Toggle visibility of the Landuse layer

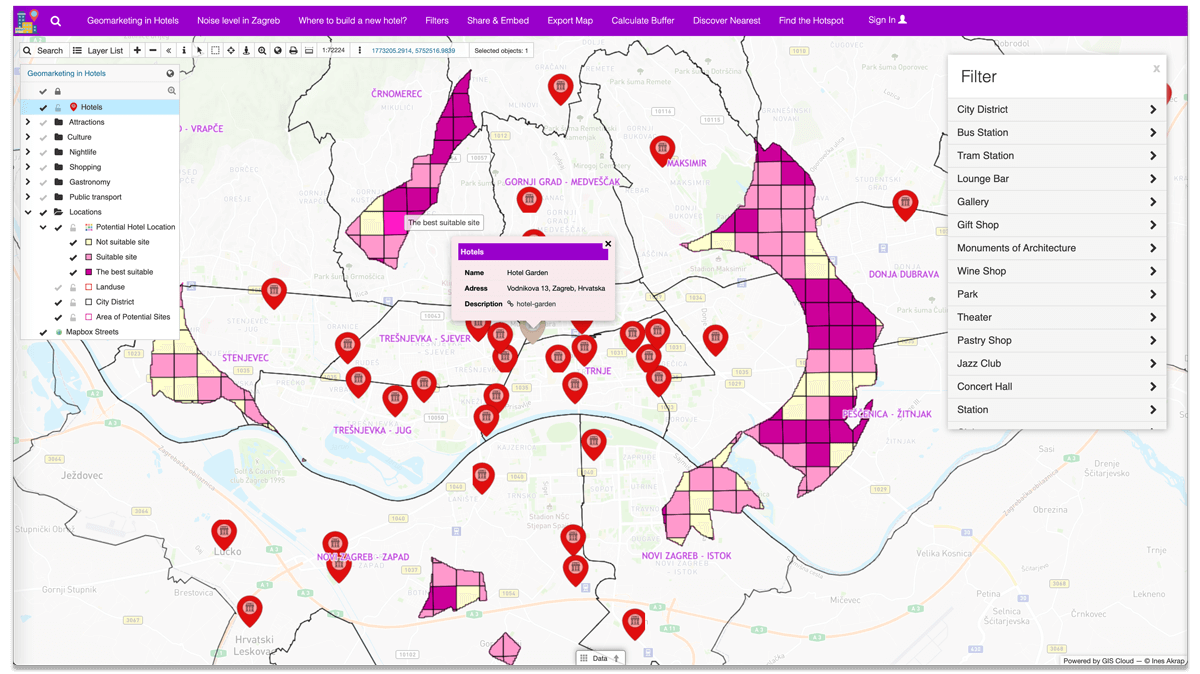(x=58, y=287)
